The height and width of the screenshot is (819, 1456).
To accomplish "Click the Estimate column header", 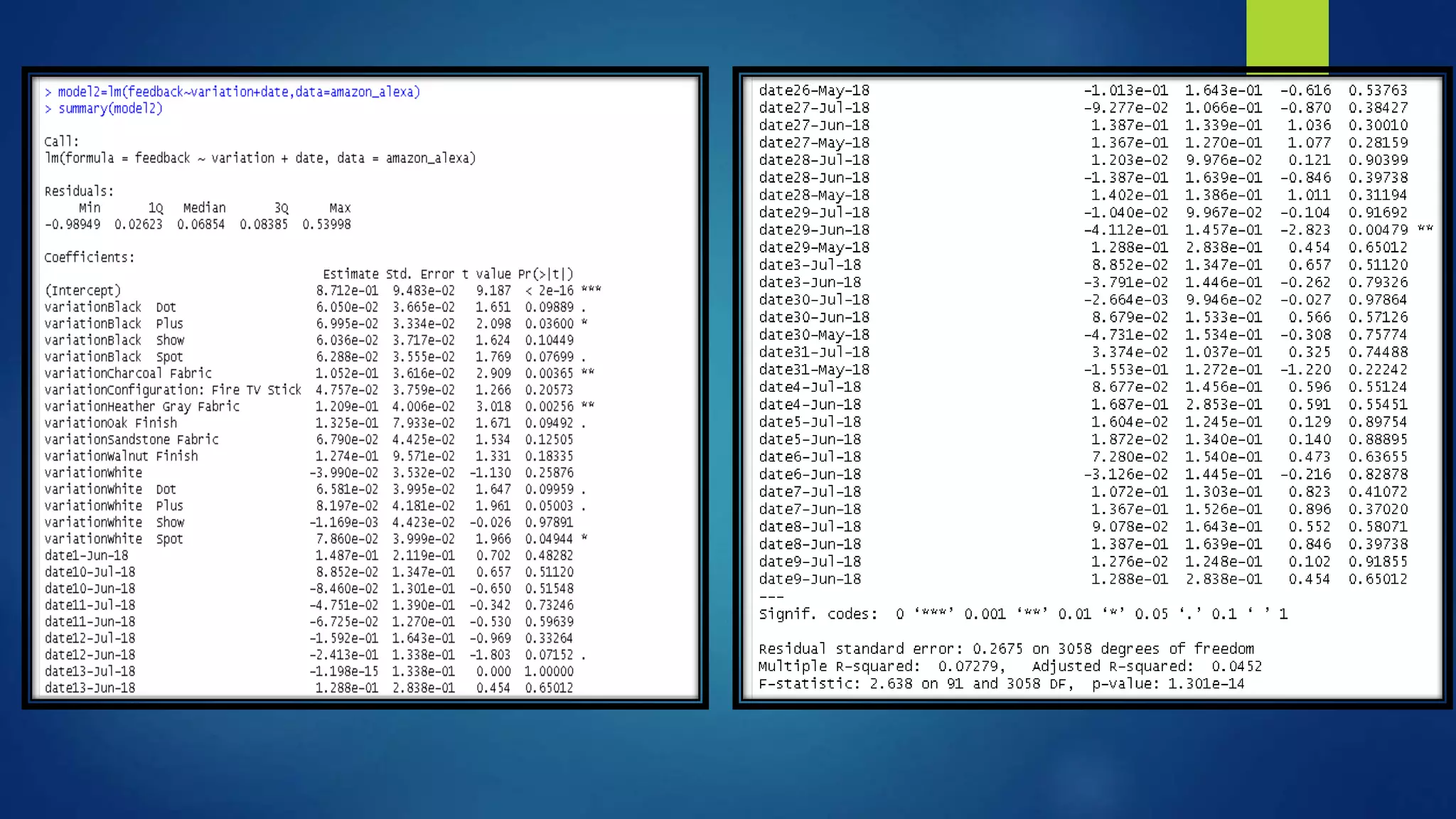I will [x=350, y=274].
